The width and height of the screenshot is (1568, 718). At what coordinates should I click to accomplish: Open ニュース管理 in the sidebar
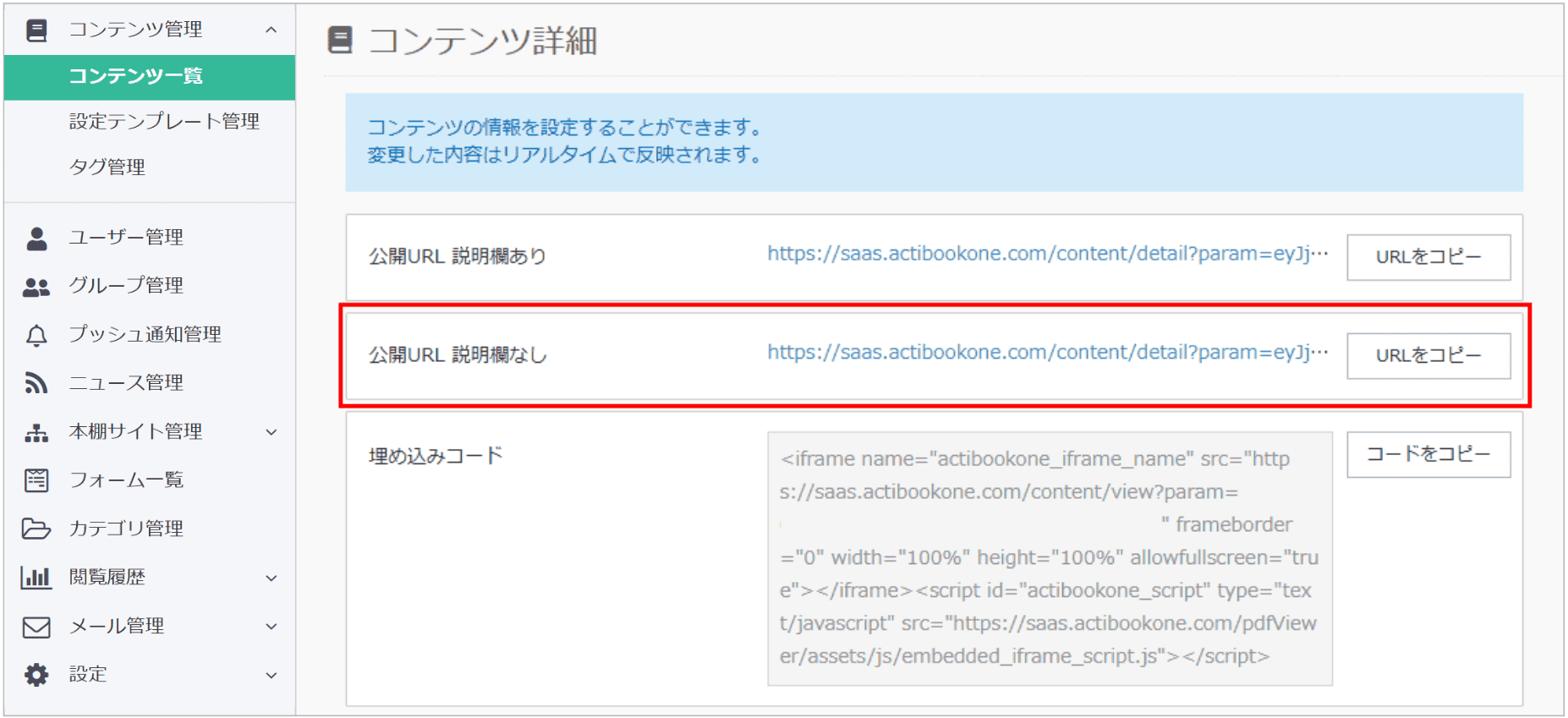126,383
